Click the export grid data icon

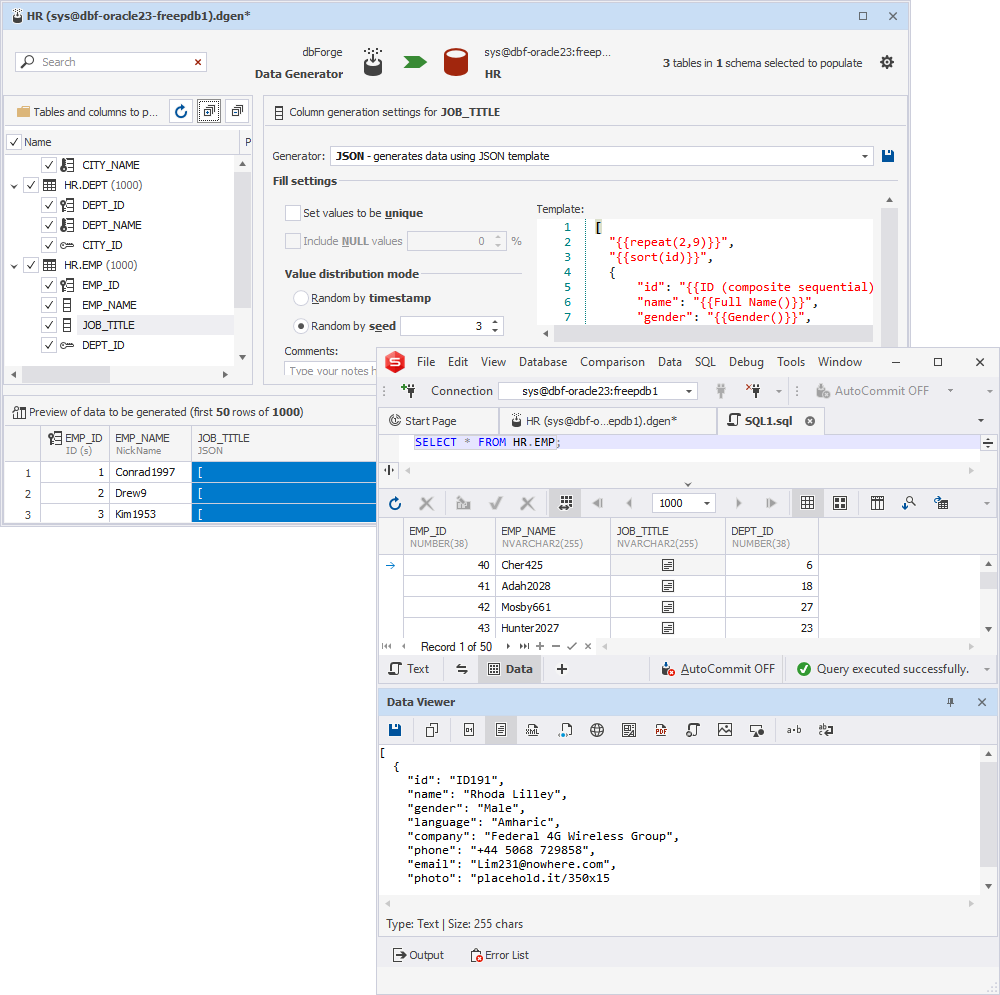pyautogui.click(x=941, y=503)
